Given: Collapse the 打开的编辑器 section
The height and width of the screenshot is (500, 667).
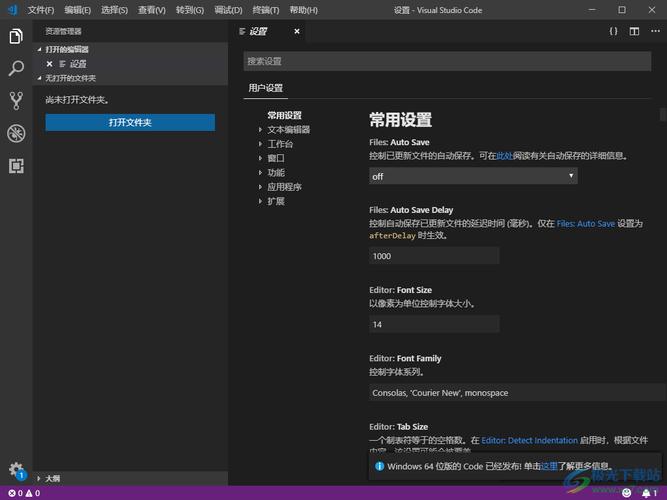Looking at the screenshot, I should pos(130,49).
